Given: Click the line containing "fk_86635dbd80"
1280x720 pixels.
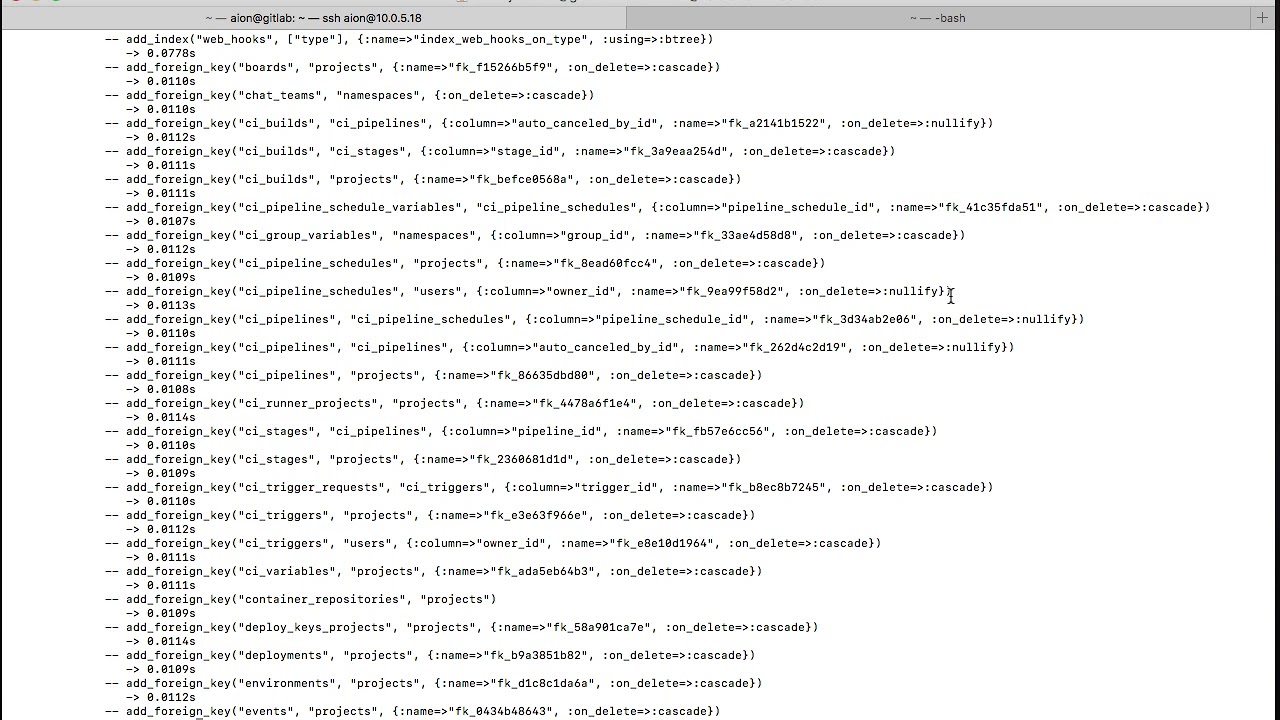Looking at the screenshot, I should pyautogui.click(x=433, y=375).
